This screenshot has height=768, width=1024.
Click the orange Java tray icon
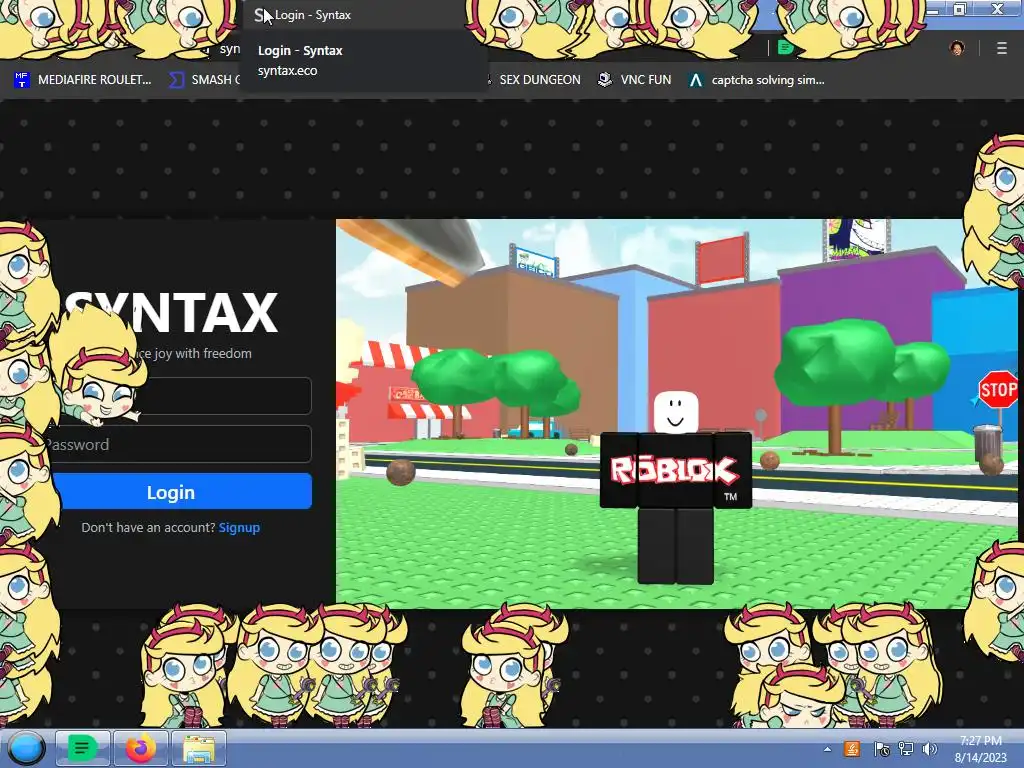pyautogui.click(x=852, y=749)
